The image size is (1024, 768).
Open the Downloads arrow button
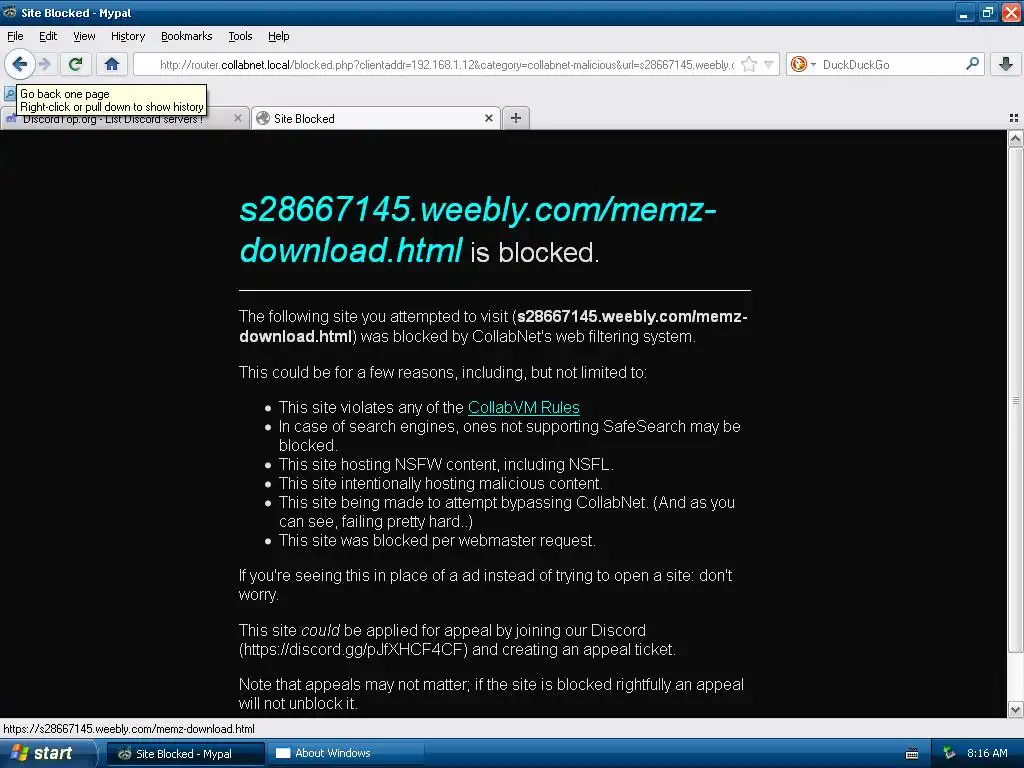[x=1006, y=64]
